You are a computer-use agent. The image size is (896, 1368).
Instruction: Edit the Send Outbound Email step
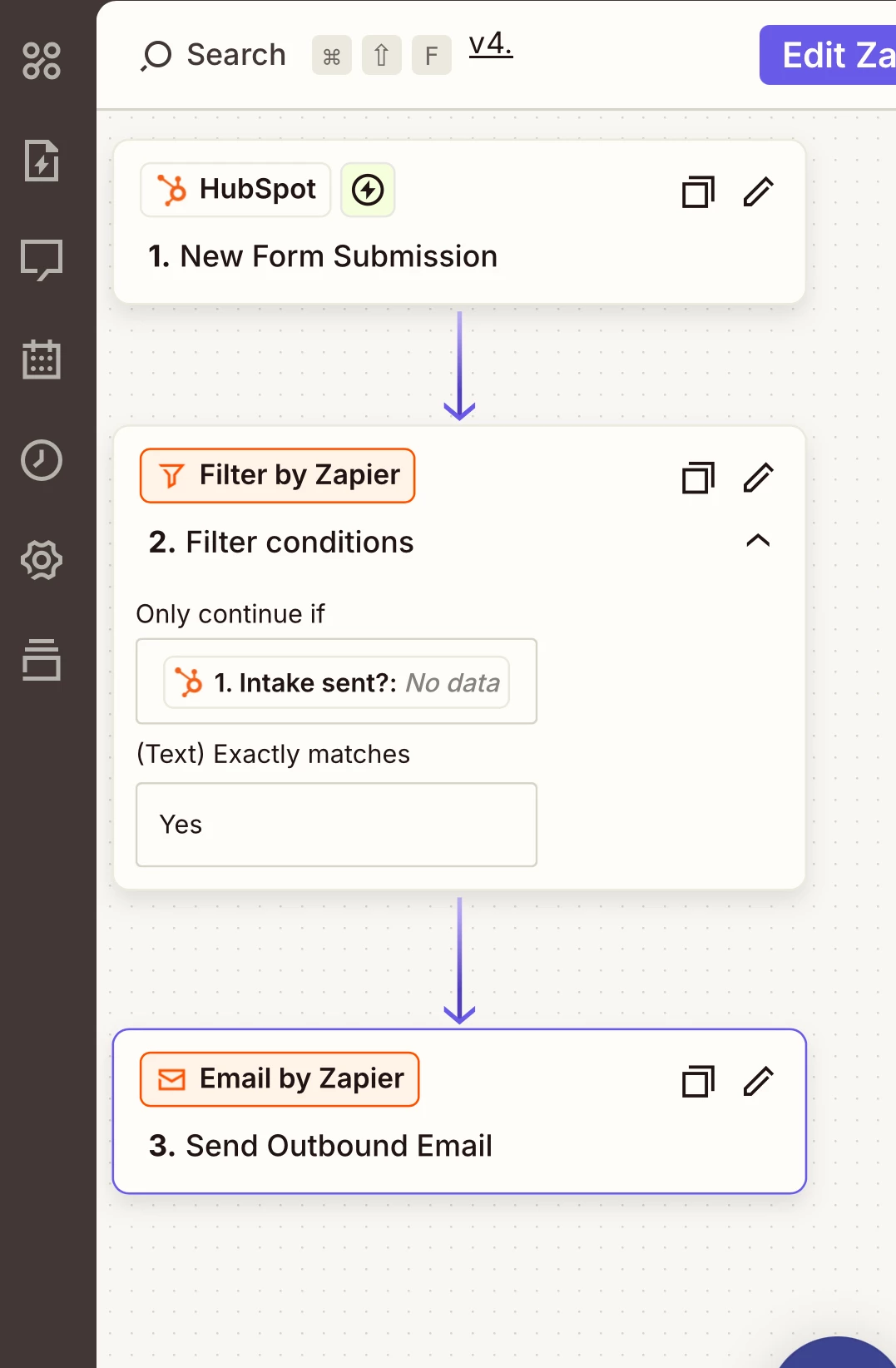[x=758, y=1081]
